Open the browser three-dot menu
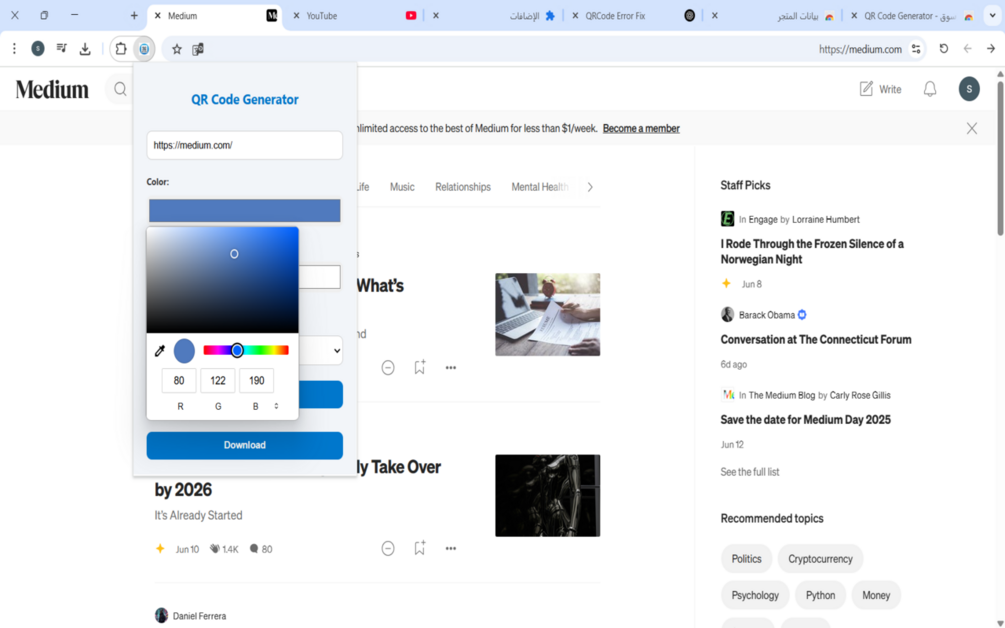 (x=14, y=49)
